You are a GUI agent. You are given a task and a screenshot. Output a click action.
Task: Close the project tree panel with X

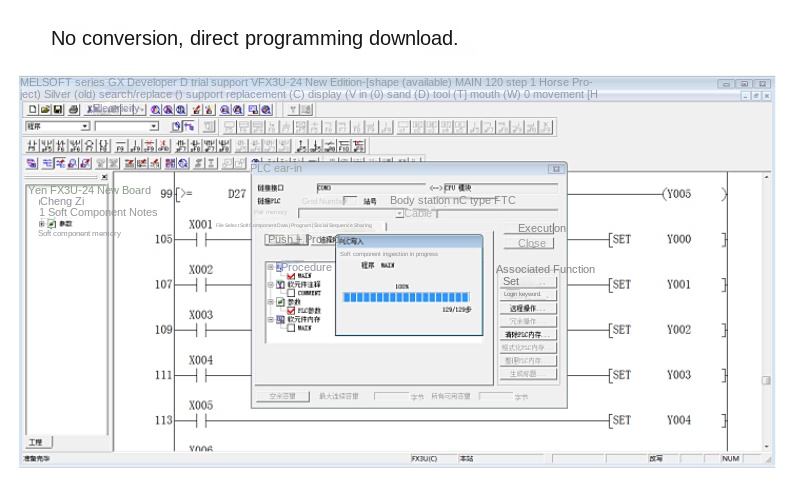tap(104, 177)
